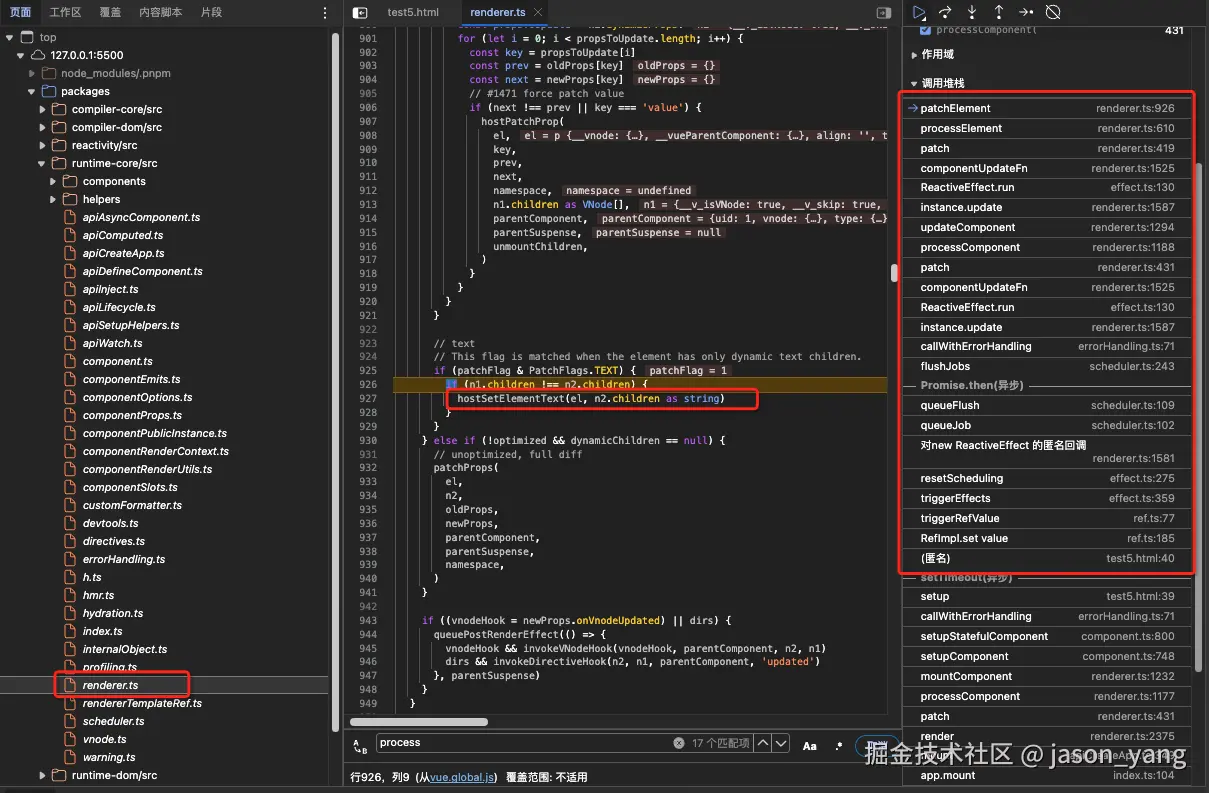1209x793 pixels.
Task: Switch to the test5.html editor tab
Action: 412,13
